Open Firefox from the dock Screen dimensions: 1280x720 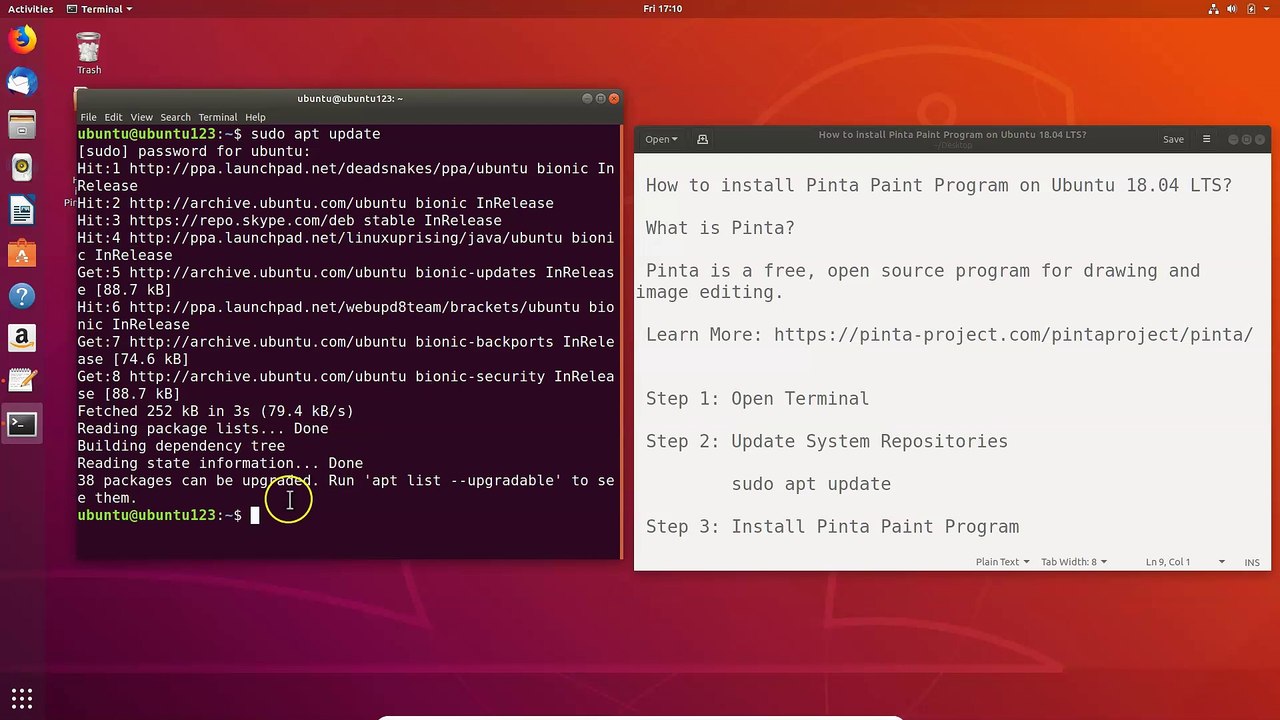[x=22, y=39]
